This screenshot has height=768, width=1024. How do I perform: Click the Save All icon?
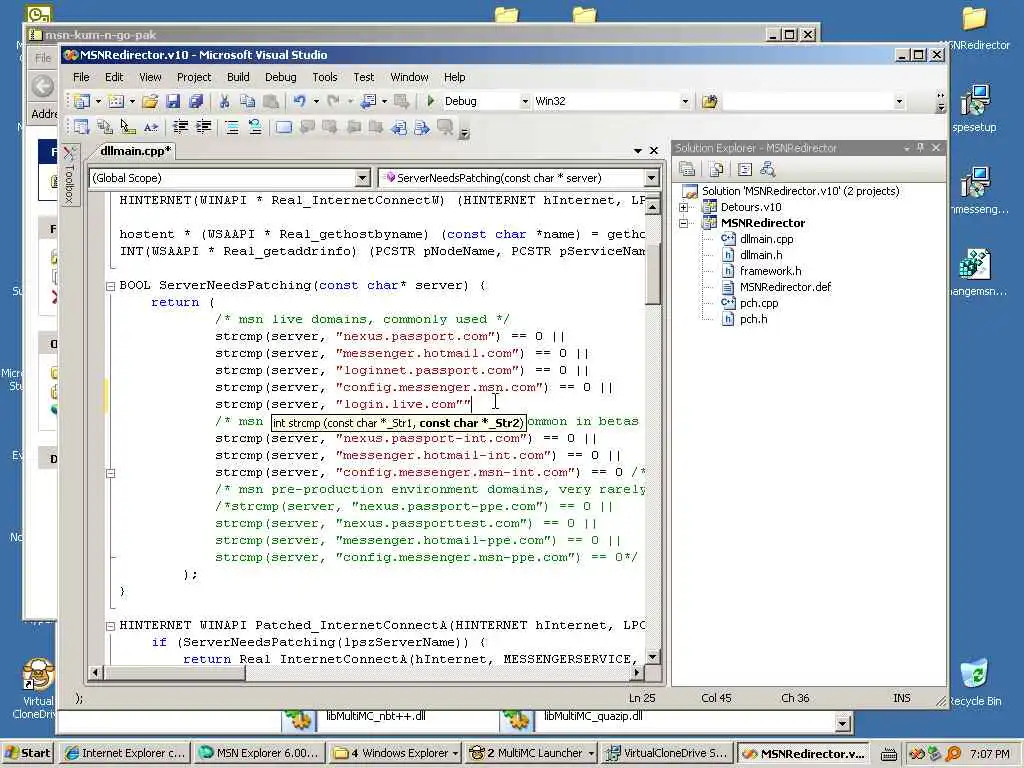[x=195, y=101]
